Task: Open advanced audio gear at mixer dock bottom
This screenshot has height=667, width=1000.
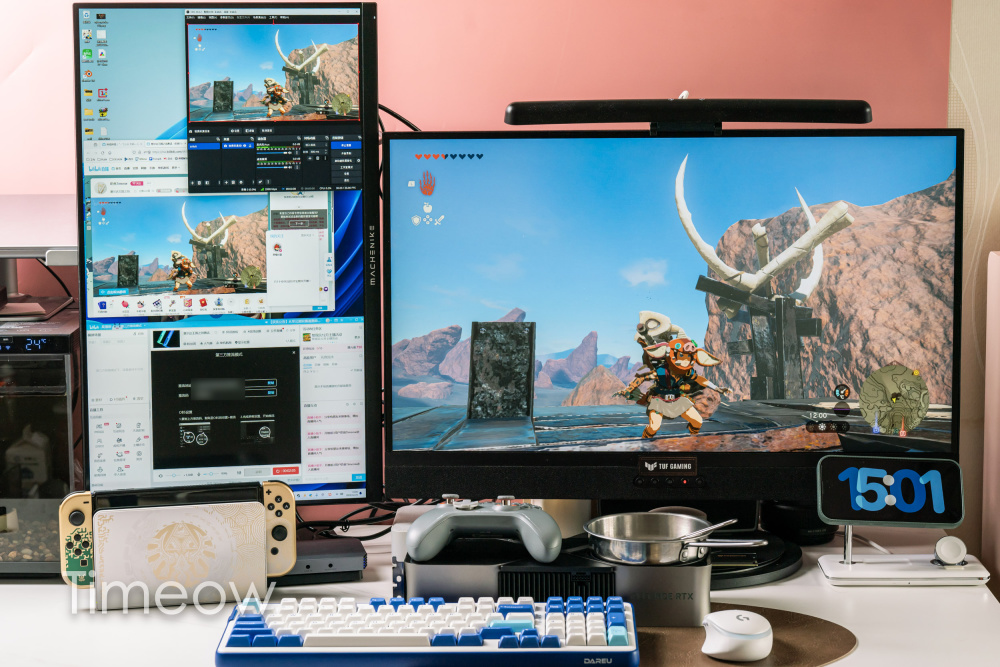Action: click(260, 182)
